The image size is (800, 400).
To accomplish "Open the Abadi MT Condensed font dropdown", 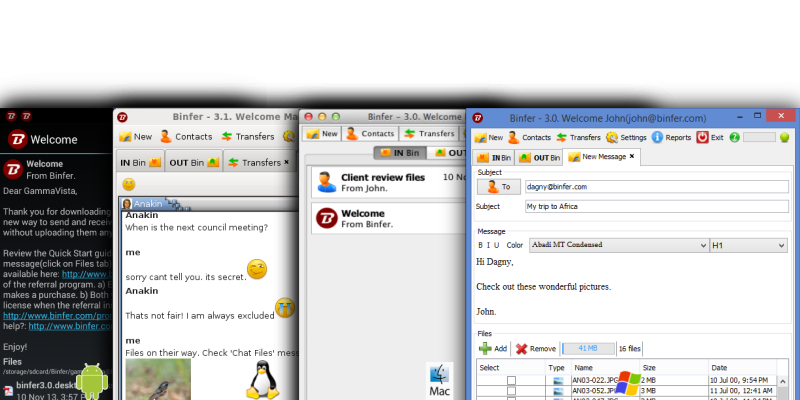I will [619, 245].
